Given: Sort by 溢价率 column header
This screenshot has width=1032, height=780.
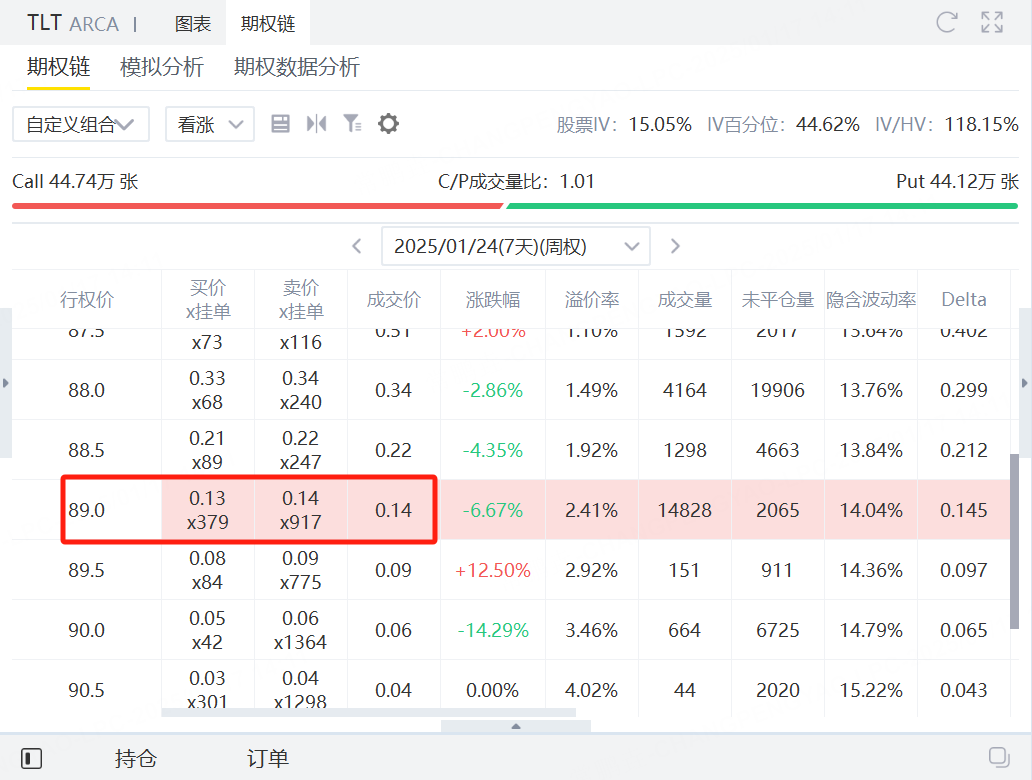Looking at the screenshot, I should tap(592, 299).
